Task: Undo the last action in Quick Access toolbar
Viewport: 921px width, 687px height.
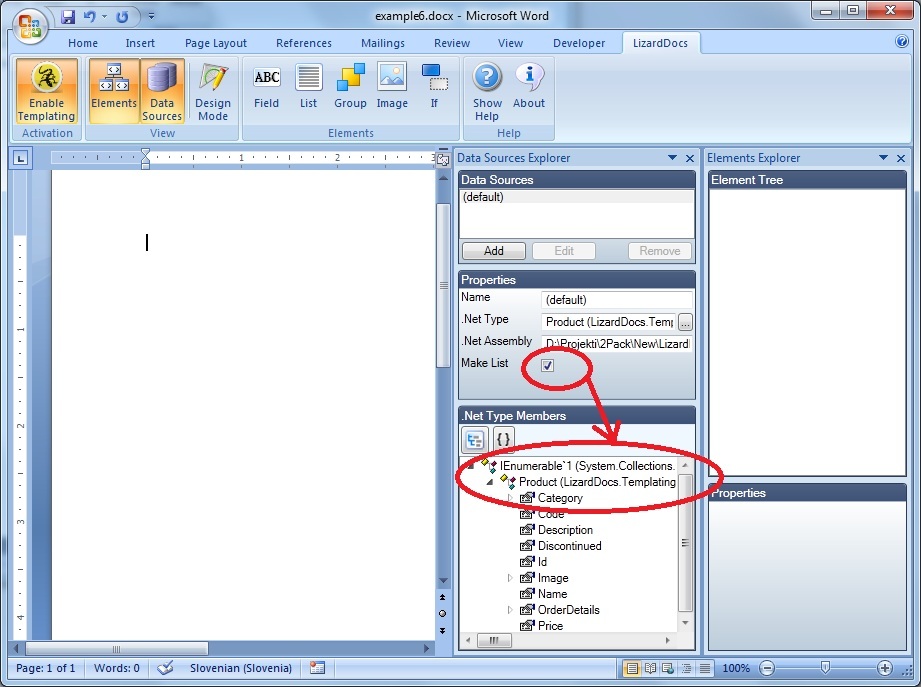Action: pos(89,16)
